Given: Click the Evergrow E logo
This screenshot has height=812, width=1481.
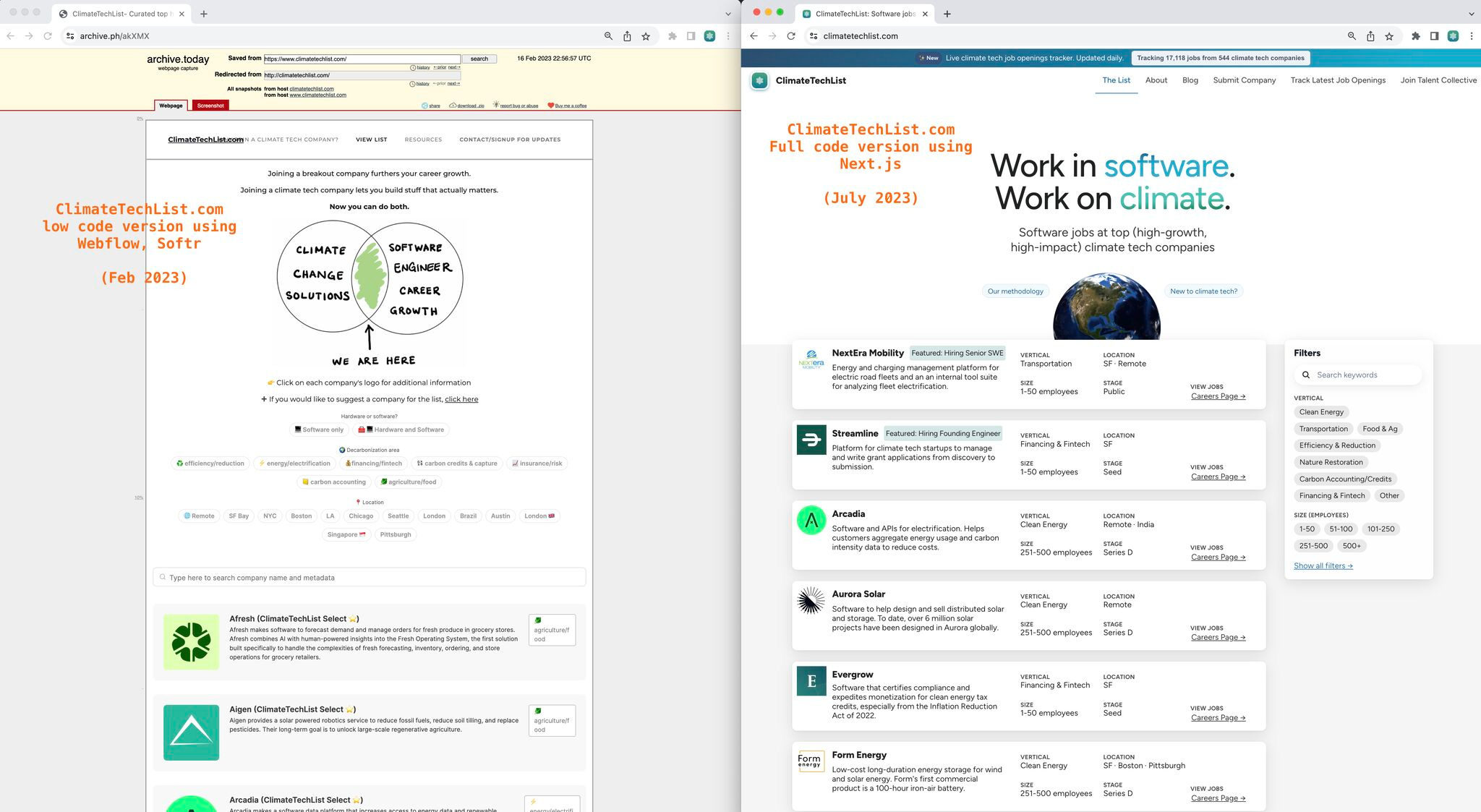Looking at the screenshot, I should 811,681.
